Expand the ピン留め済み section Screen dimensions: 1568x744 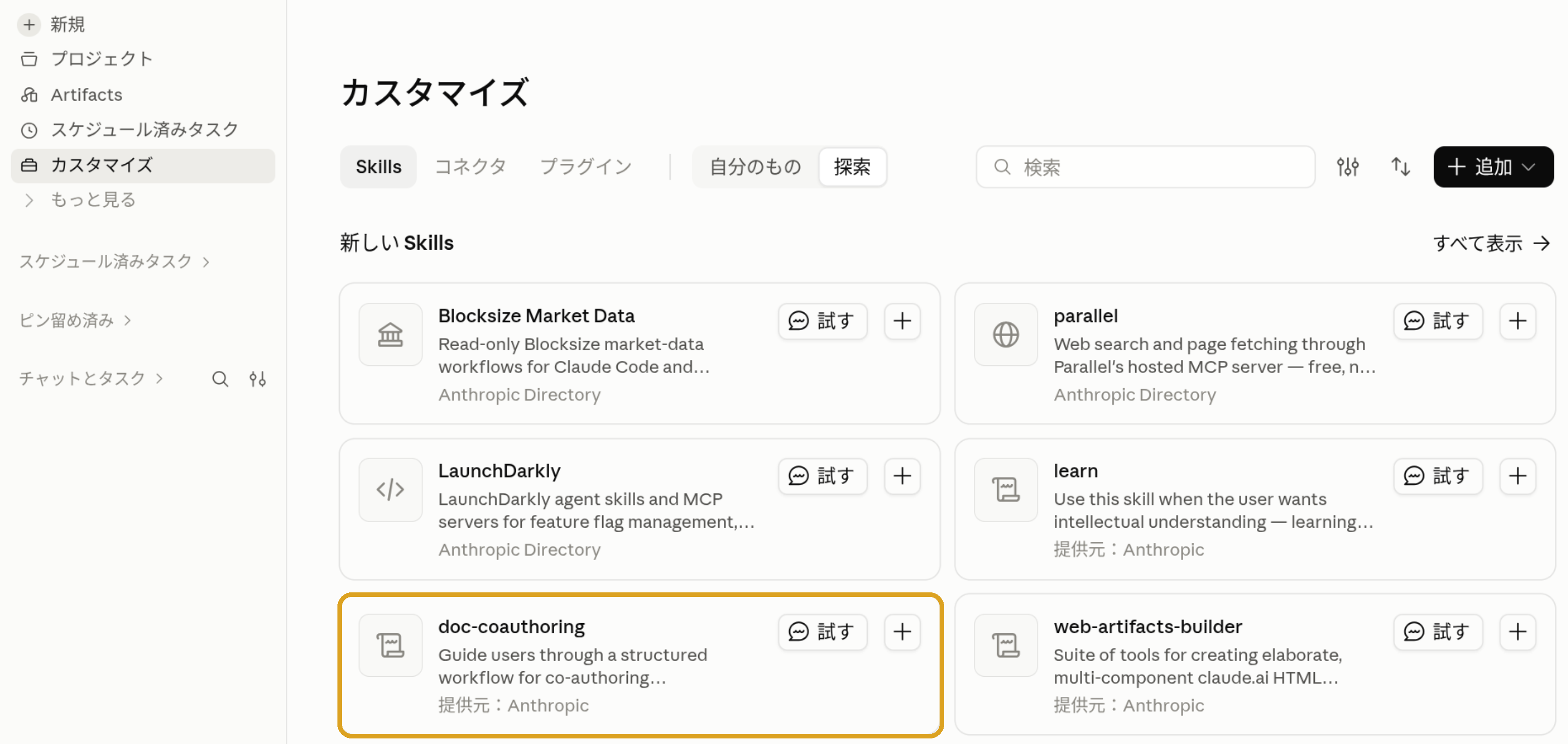tap(75, 320)
